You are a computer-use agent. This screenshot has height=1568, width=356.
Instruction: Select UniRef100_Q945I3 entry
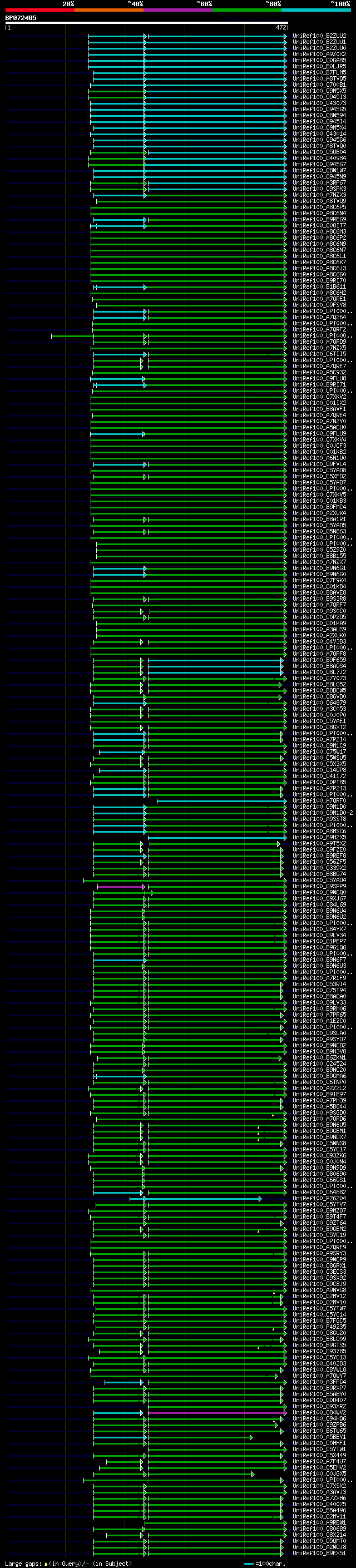click(319, 97)
